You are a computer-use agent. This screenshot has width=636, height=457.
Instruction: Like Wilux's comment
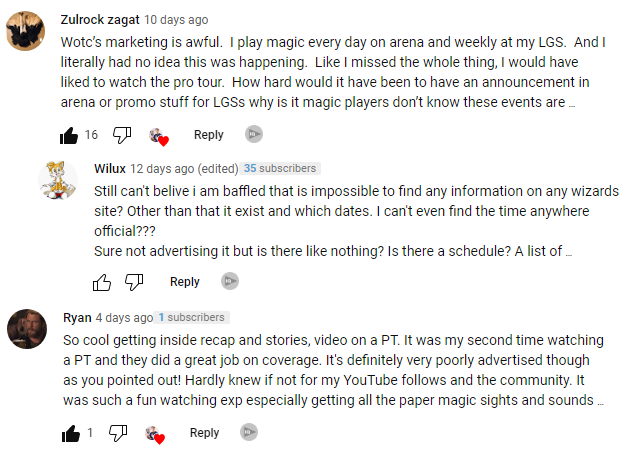click(x=102, y=282)
